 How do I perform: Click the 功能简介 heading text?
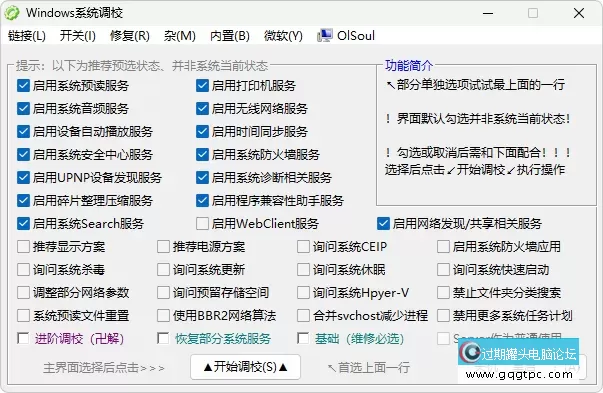(409, 65)
